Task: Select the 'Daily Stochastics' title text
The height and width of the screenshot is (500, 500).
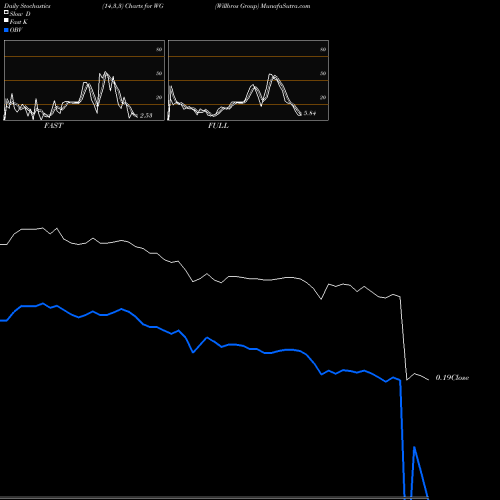Action: click(27, 6)
